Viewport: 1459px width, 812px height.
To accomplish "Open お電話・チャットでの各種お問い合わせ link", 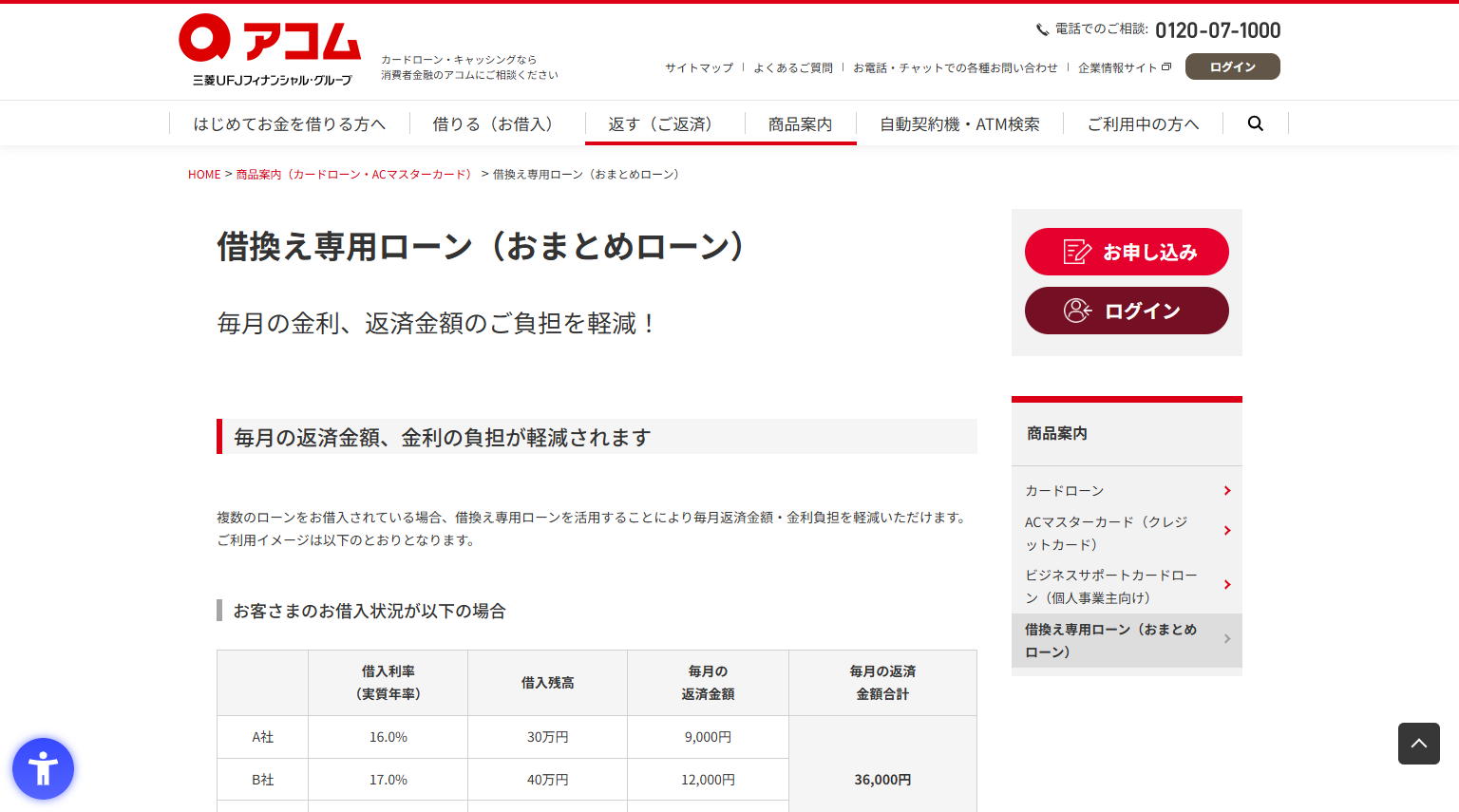I will [x=956, y=67].
